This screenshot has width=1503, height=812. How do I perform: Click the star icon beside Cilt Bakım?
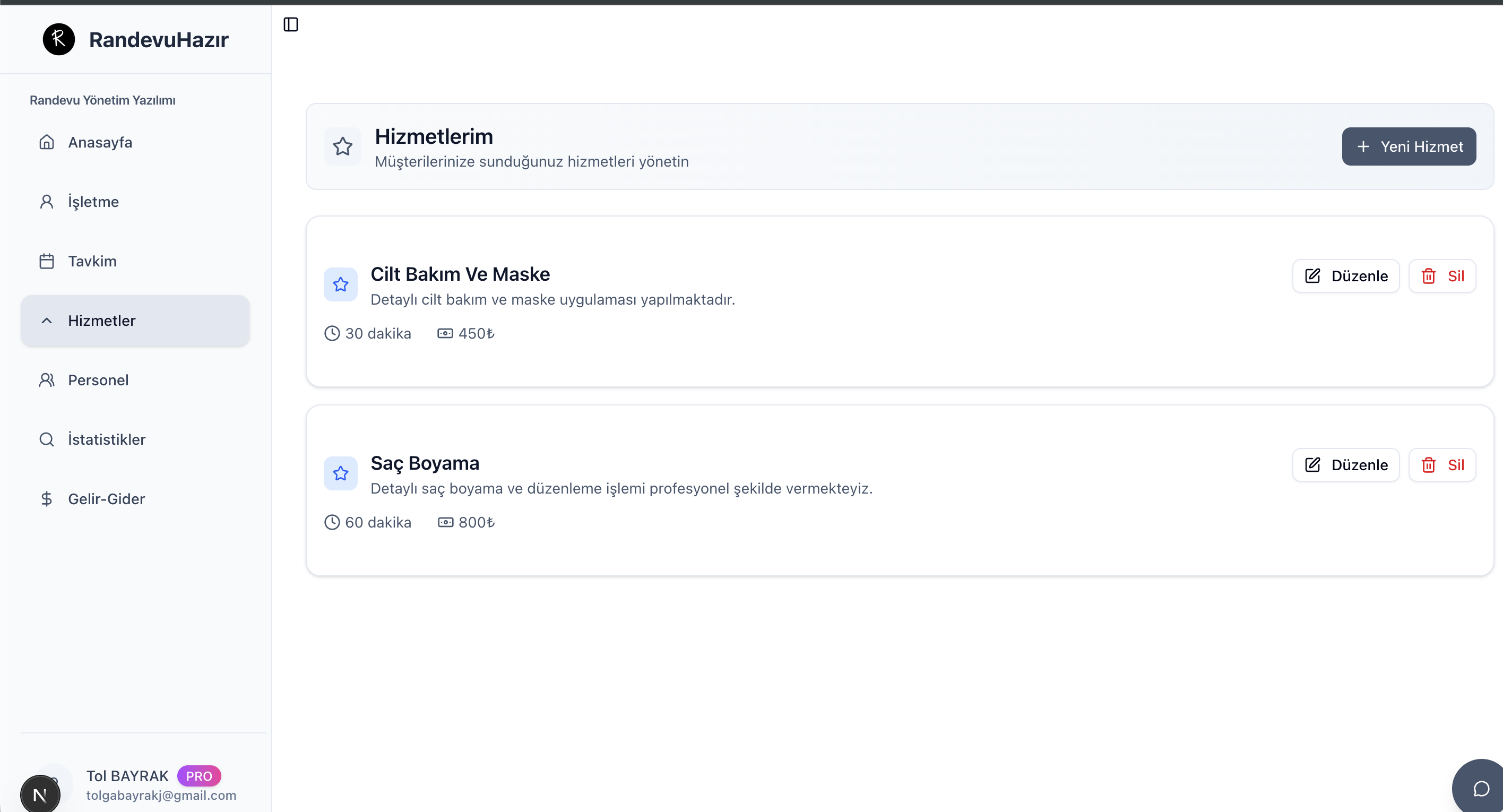coord(341,284)
